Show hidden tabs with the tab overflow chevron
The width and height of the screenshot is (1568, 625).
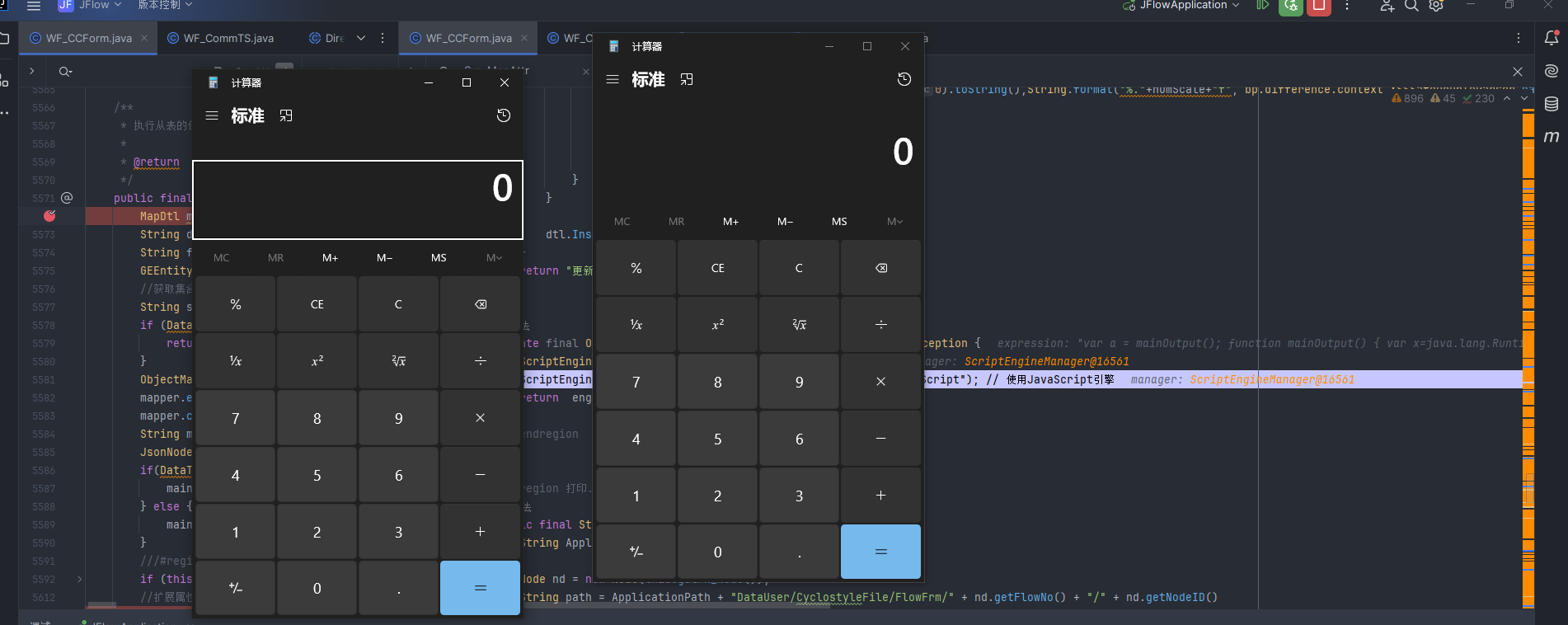[361, 38]
